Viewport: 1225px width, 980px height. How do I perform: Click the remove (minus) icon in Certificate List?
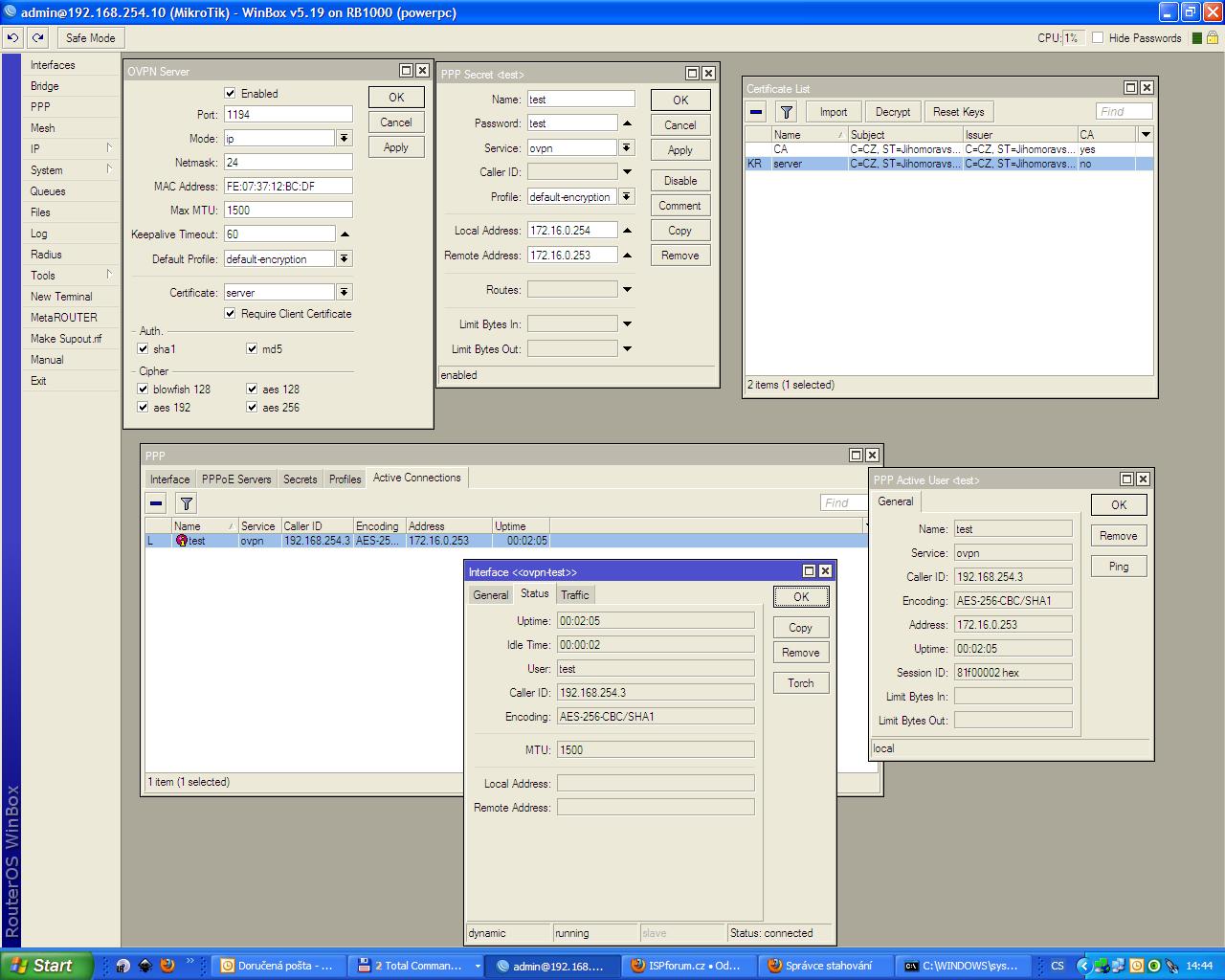coord(756,112)
